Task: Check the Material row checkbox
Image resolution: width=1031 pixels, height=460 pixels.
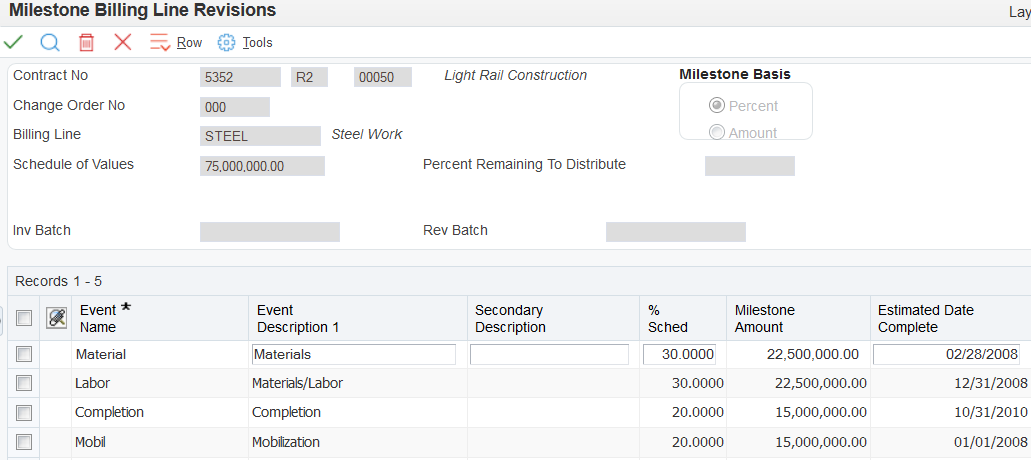Action: pyautogui.click(x=24, y=354)
